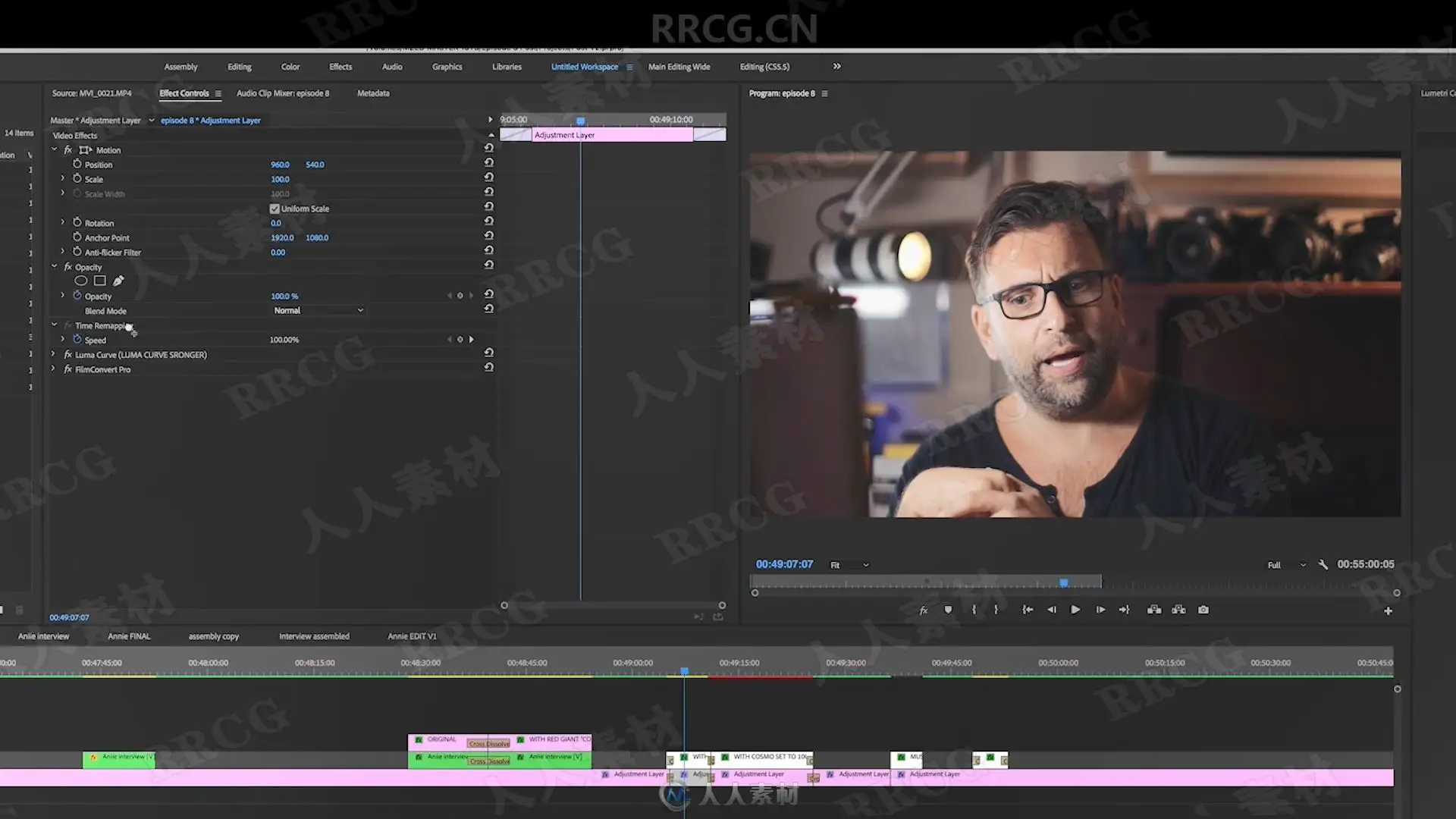The image size is (1456, 819).
Task: Click the Lift button icon
Action: pos(1154,610)
